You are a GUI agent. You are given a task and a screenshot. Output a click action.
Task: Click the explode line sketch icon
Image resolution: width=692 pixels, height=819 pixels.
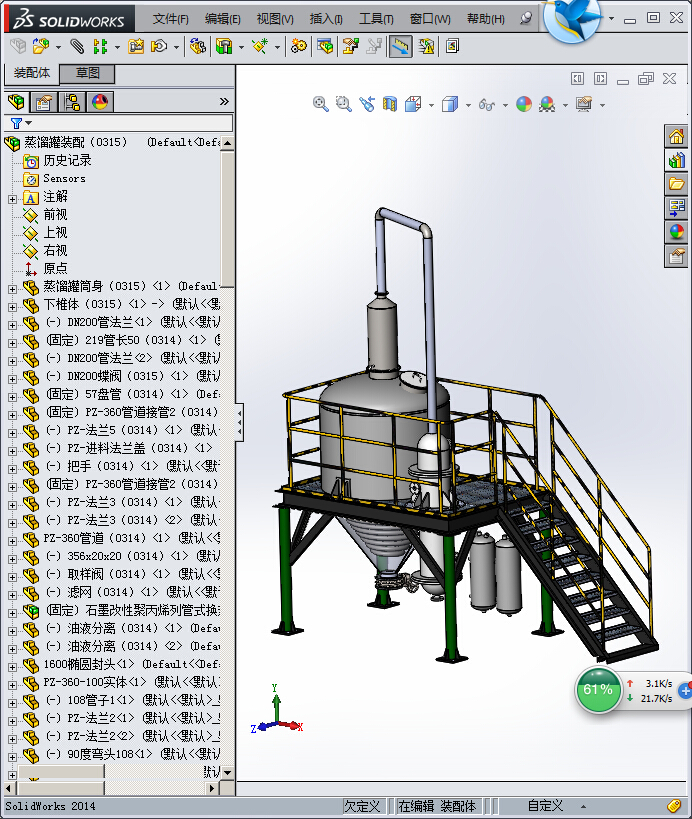point(374,46)
